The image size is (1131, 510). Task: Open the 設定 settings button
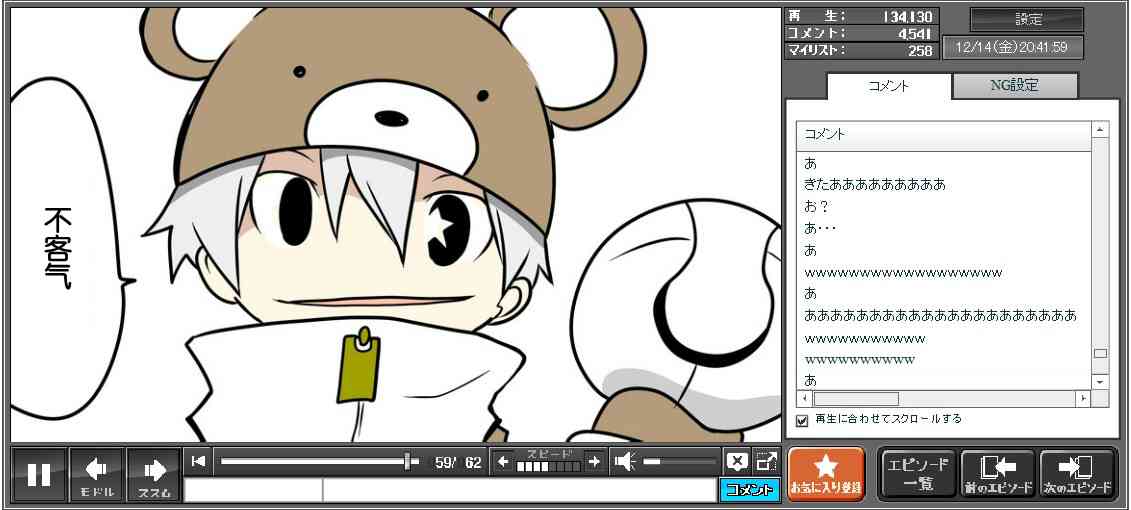1027,20
